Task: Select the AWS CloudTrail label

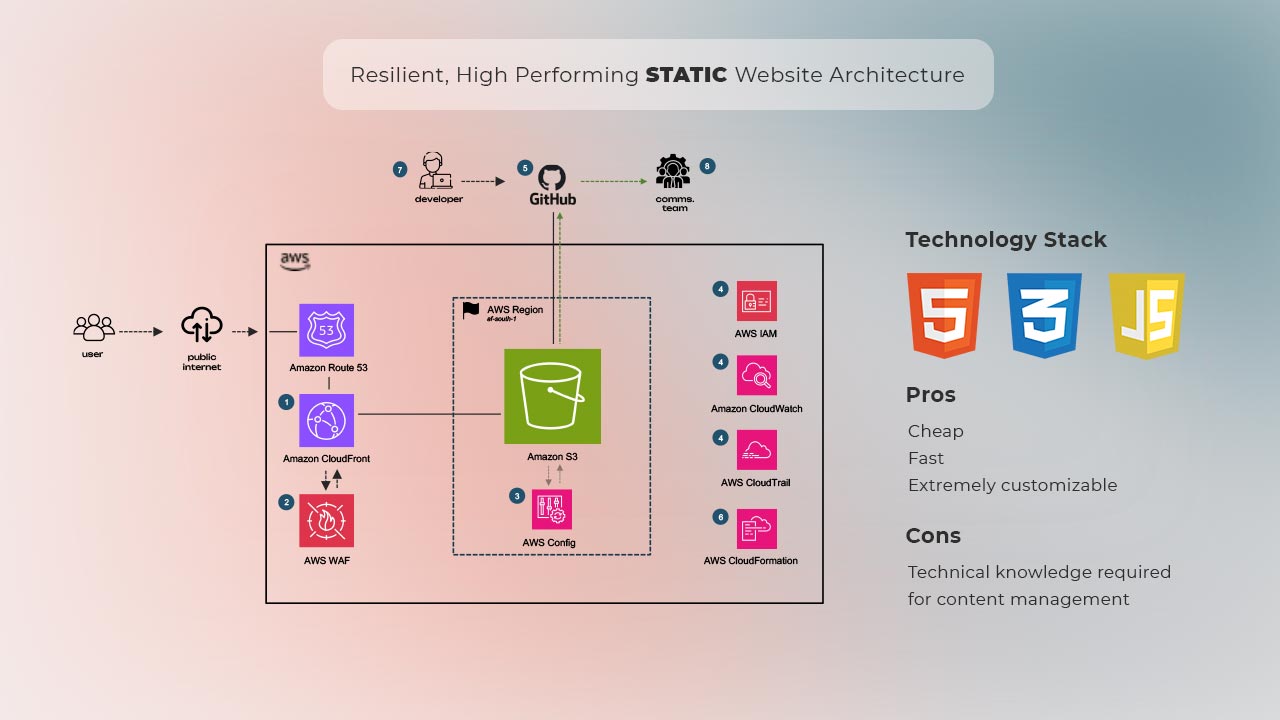Action: (756, 483)
